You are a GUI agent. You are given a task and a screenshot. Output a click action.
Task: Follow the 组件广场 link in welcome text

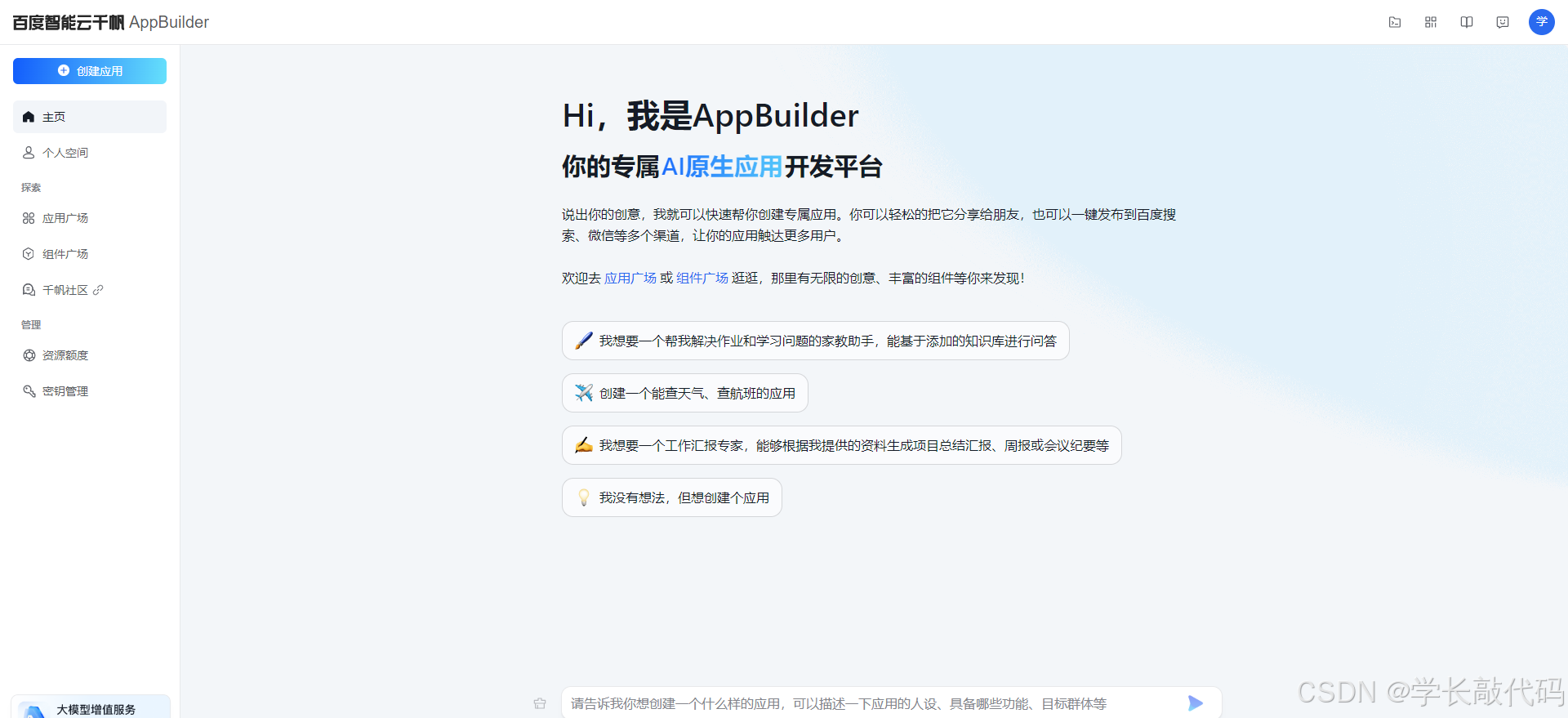click(702, 279)
